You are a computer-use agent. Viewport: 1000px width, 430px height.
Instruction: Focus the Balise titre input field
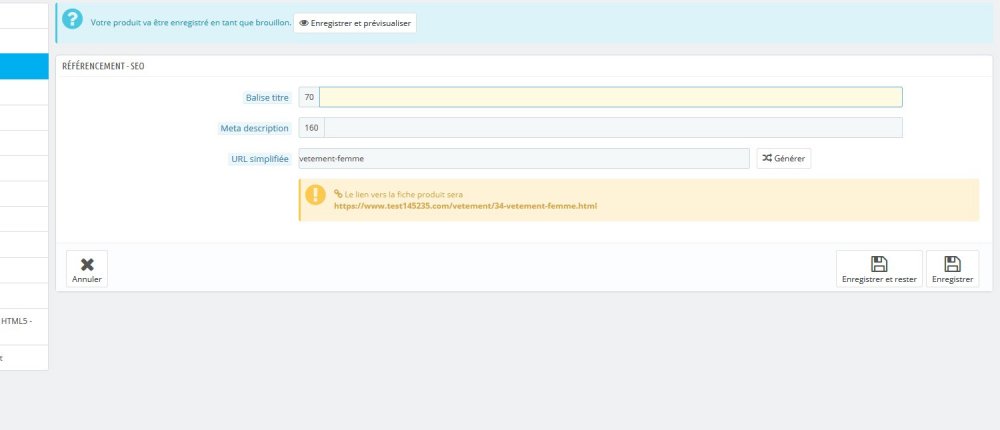[610, 97]
